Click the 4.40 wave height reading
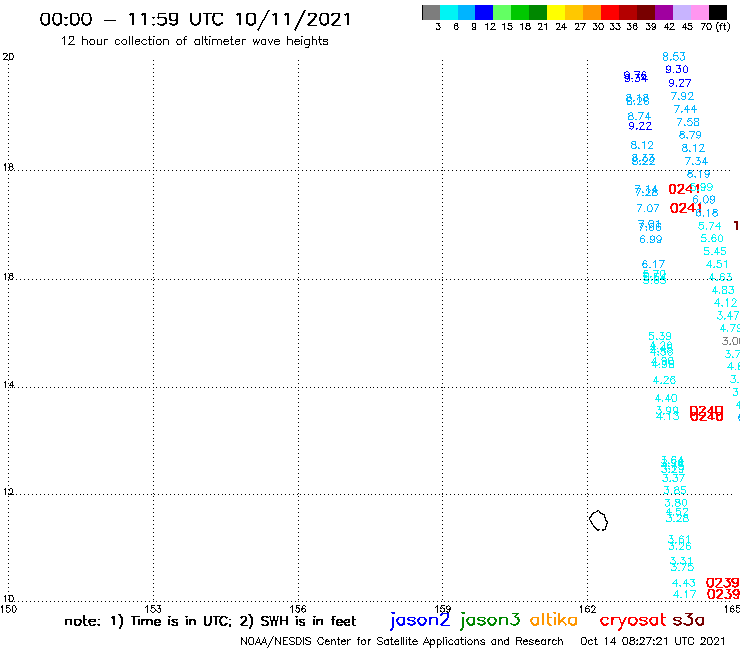Screen dimensions: 740x650 click(x=666, y=398)
